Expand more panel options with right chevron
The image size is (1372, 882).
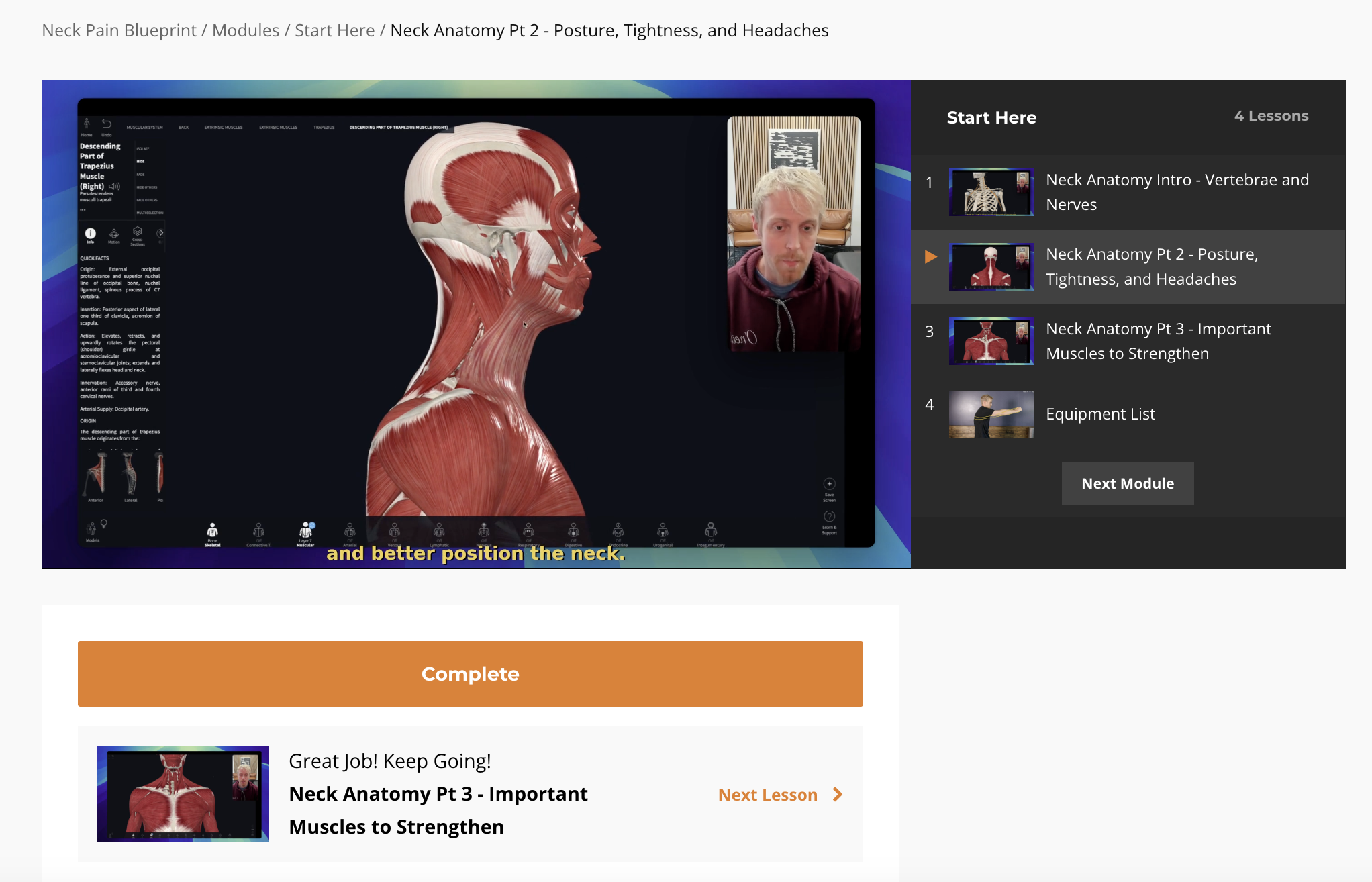click(x=160, y=233)
